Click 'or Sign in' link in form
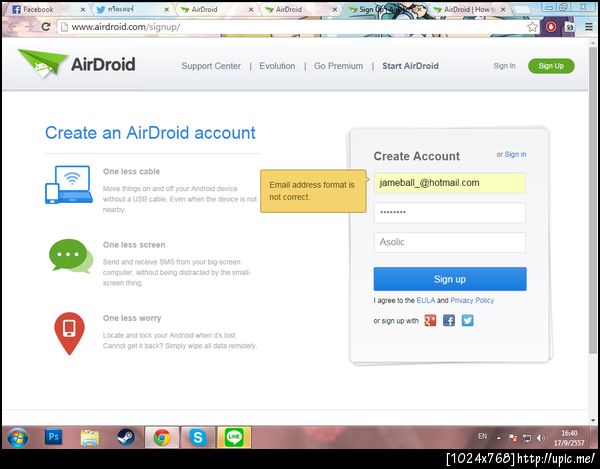Screen dimensions: 600x469 [x=515, y=154]
